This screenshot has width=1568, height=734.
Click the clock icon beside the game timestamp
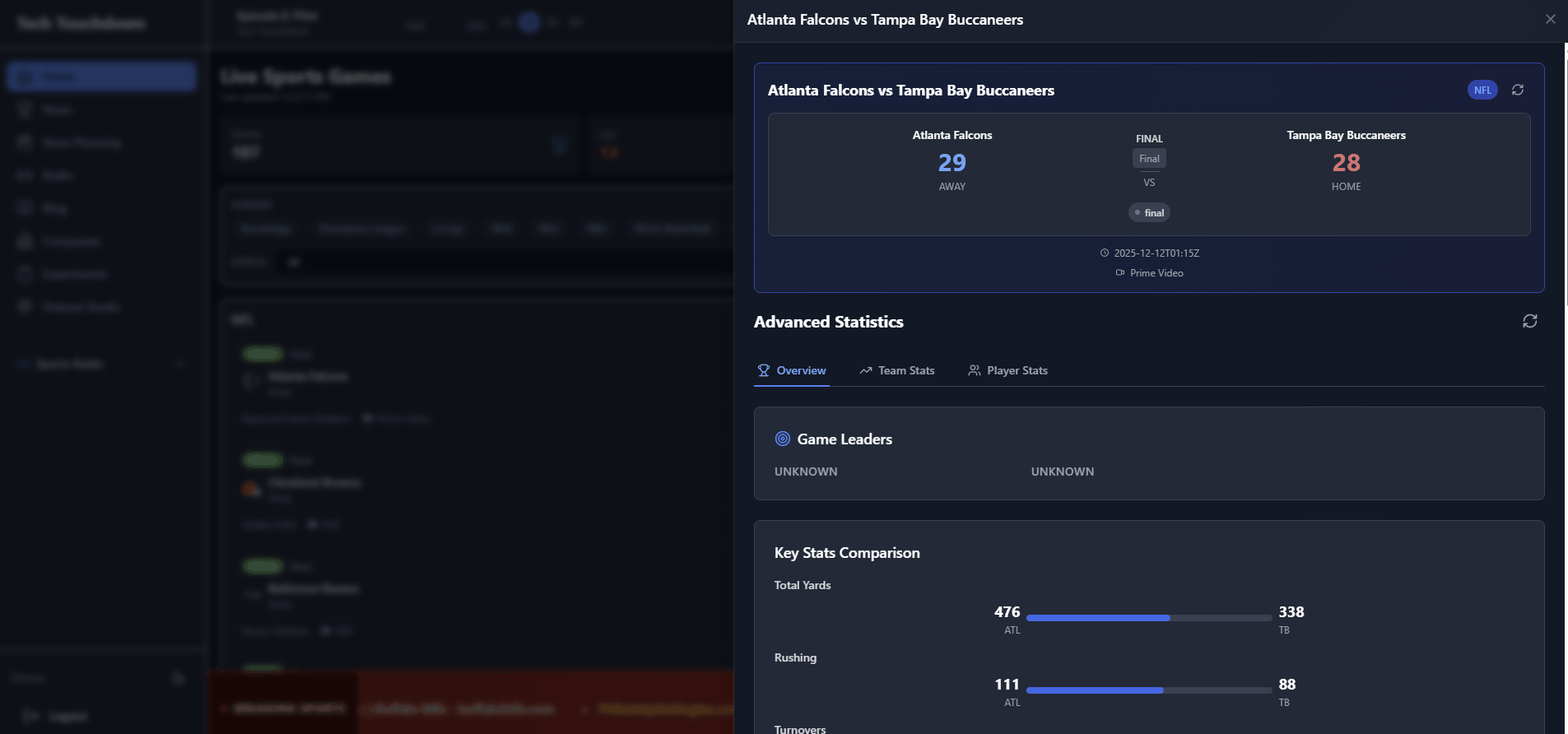click(1105, 253)
